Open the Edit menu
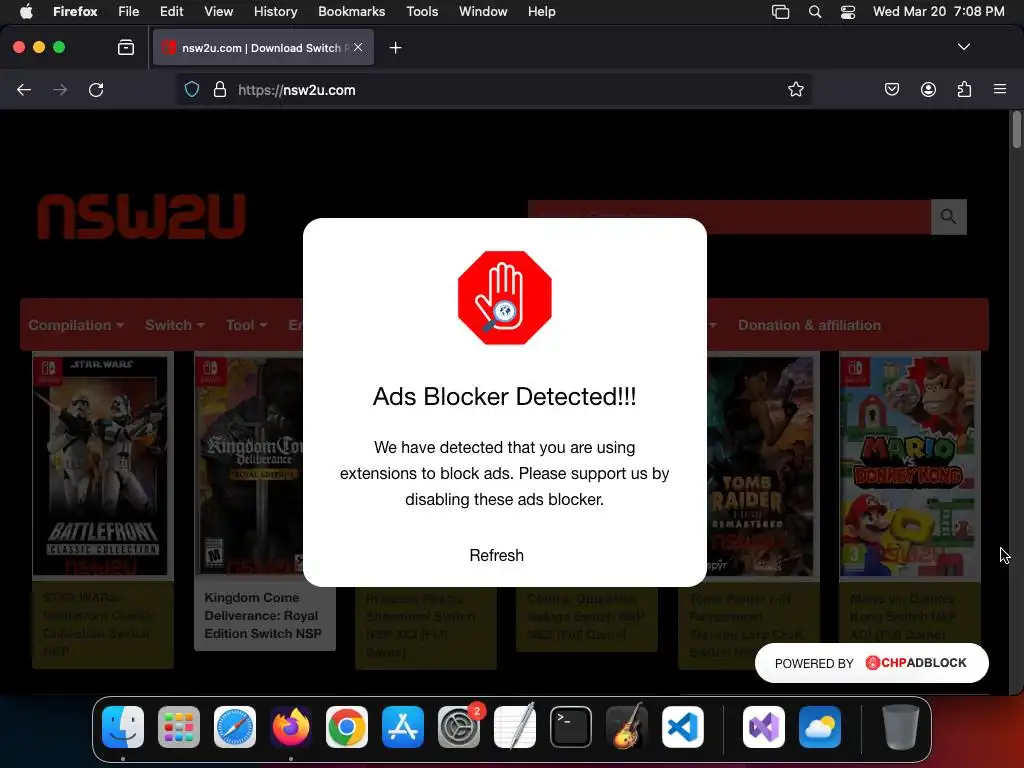This screenshot has width=1024, height=768. (x=171, y=11)
